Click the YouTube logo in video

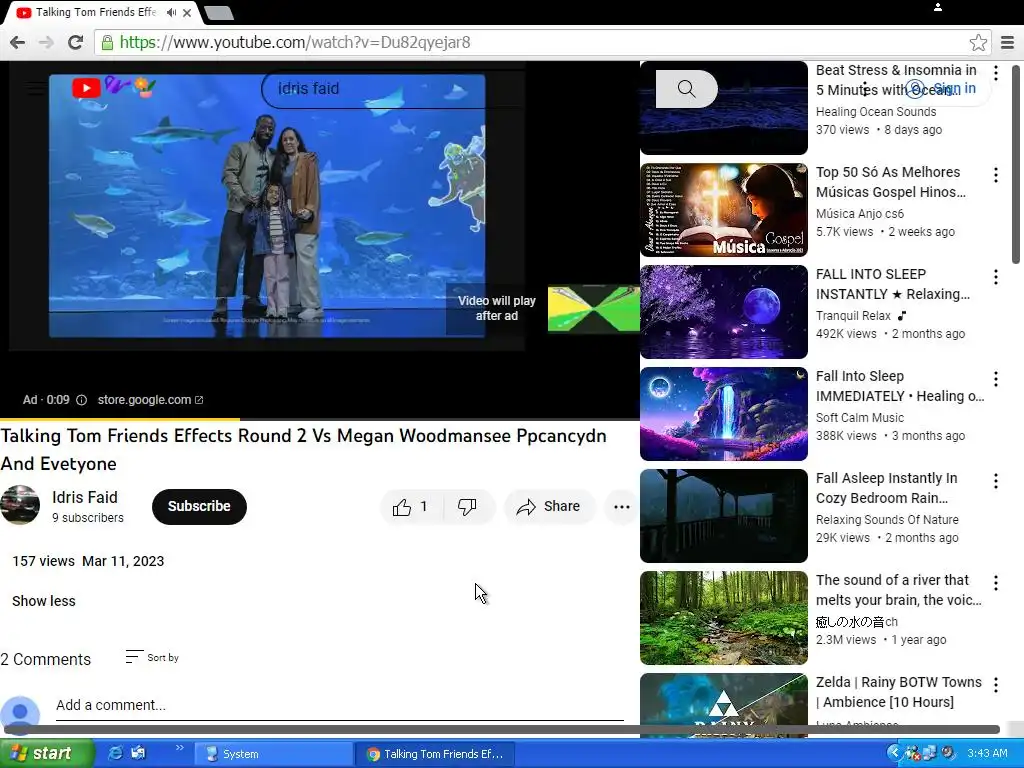point(86,88)
